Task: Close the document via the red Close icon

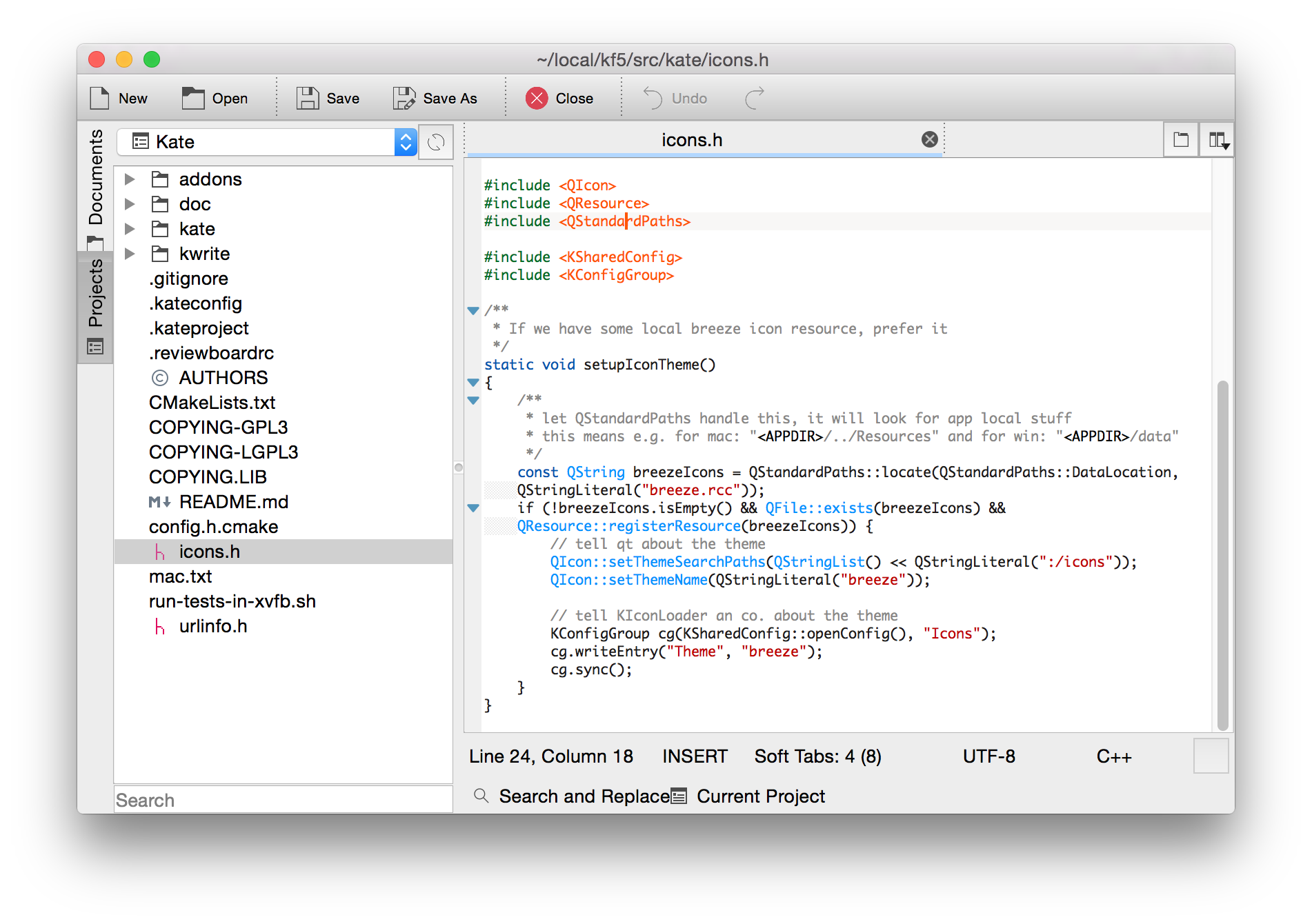Action: point(536,98)
